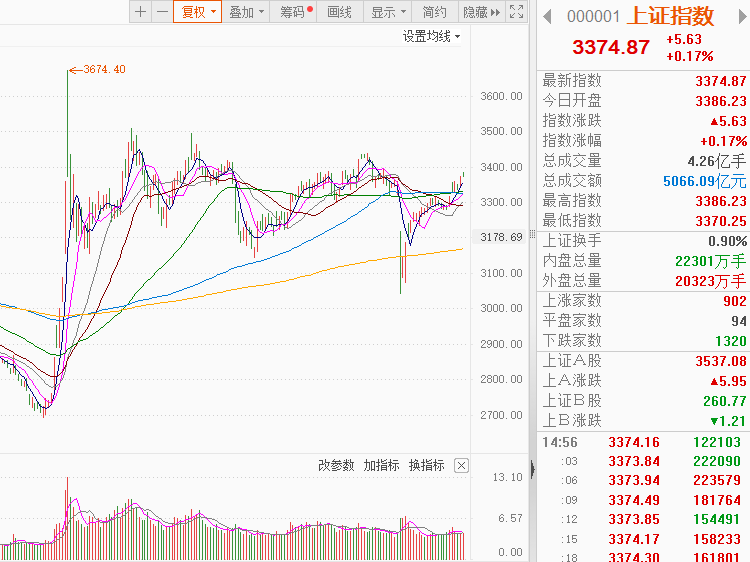Click the 3674.40 peak price marker
The height and width of the screenshot is (562, 750).
tap(104, 69)
